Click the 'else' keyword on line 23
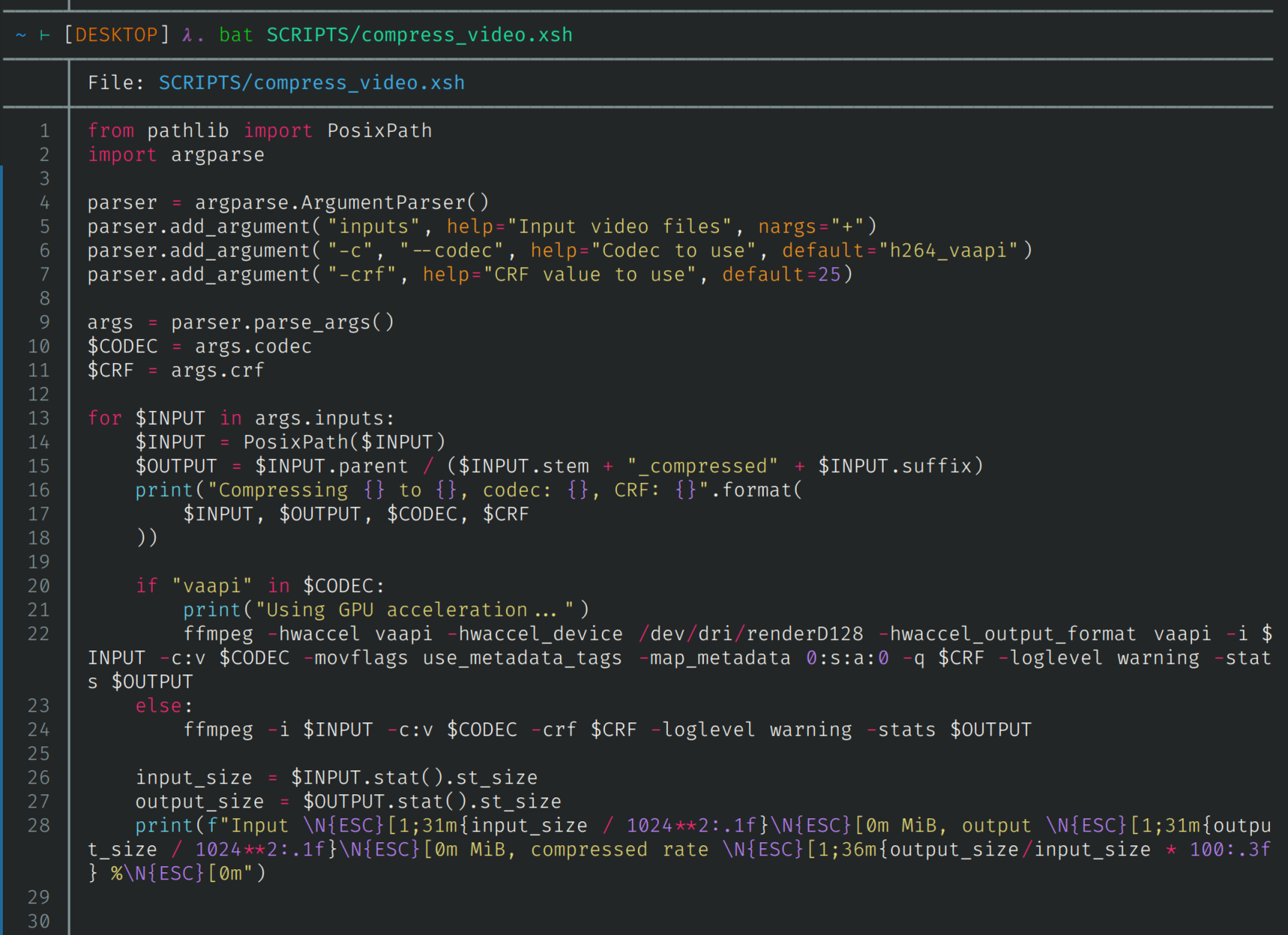This screenshot has height=935, width=1288. [x=159, y=706]
